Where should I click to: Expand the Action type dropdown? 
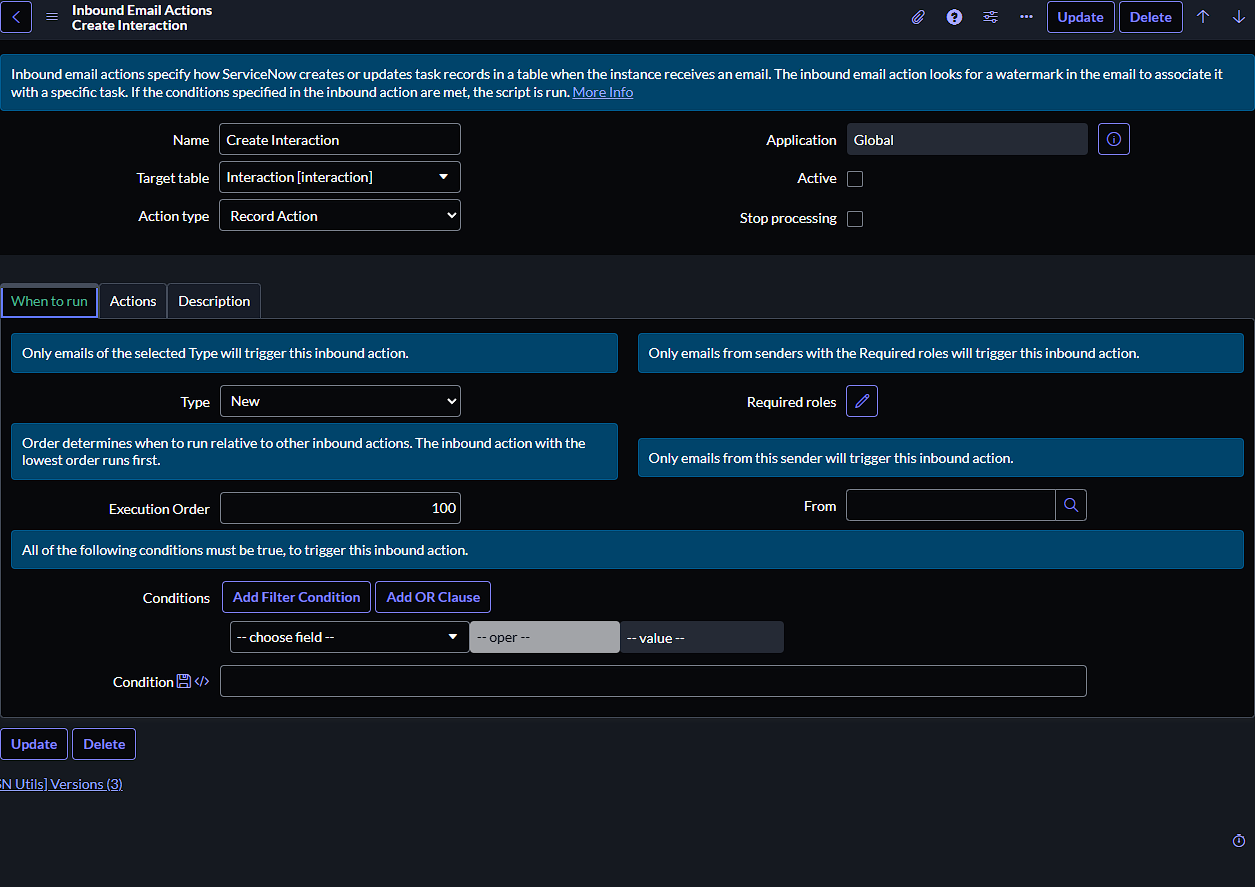point(339,216)
